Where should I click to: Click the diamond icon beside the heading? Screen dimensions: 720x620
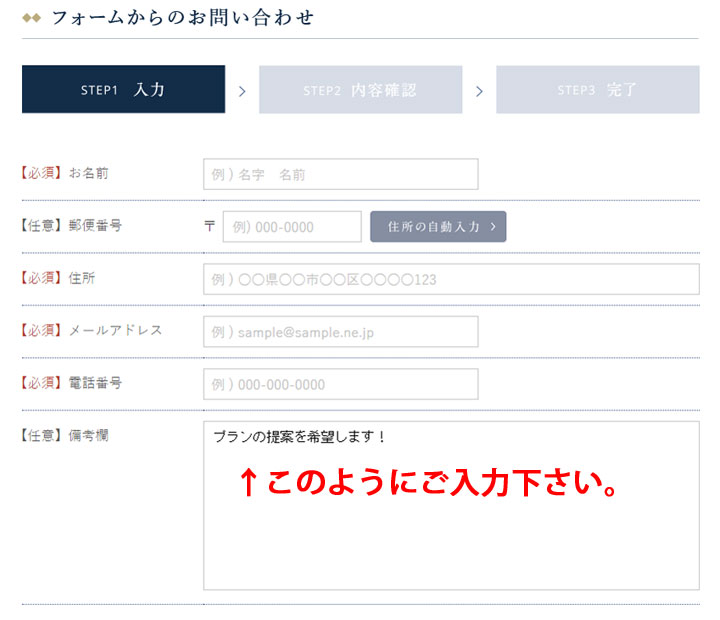click(32, 18)
